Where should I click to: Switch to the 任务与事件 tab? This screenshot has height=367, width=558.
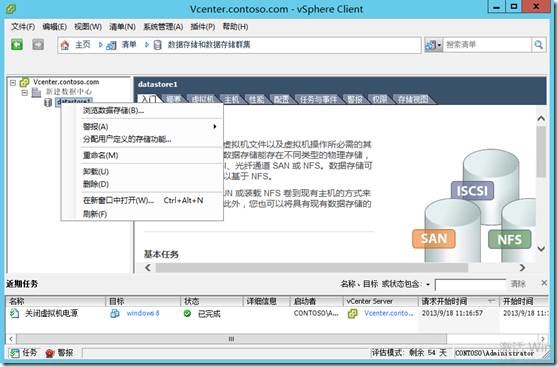[318, 99]
